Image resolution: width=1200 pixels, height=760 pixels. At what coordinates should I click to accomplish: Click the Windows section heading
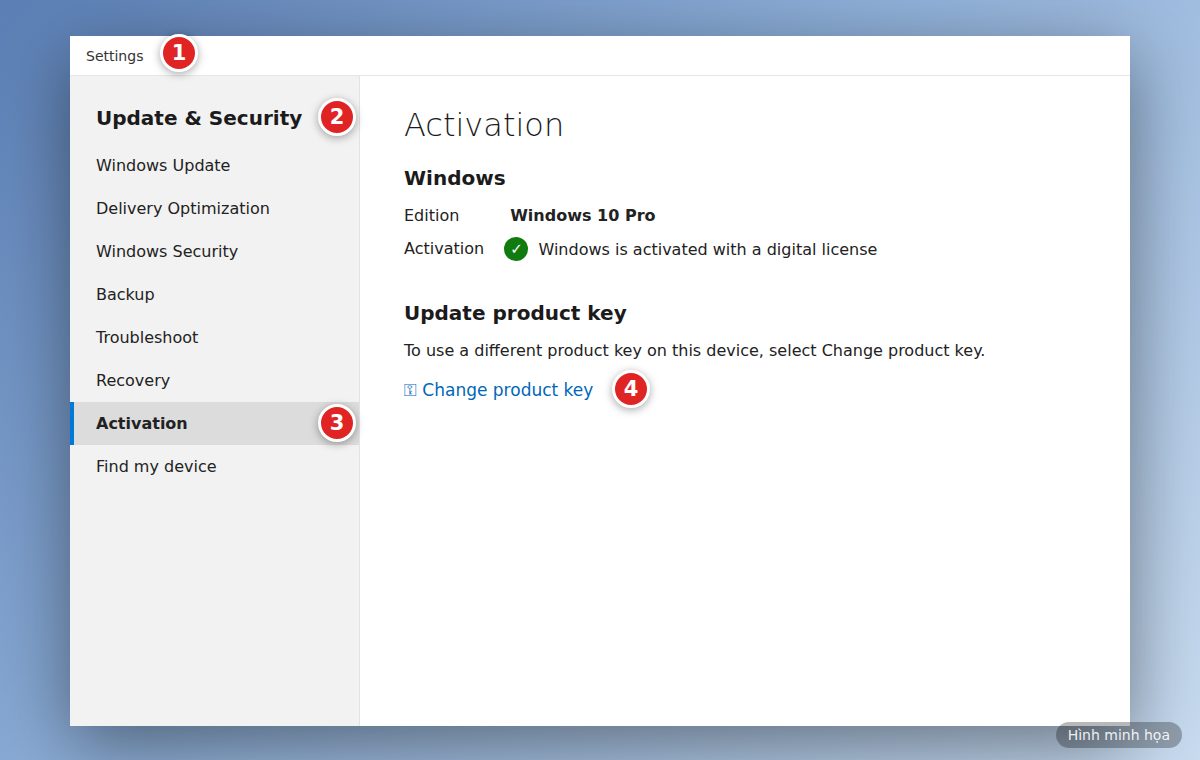tap(455, 179)
